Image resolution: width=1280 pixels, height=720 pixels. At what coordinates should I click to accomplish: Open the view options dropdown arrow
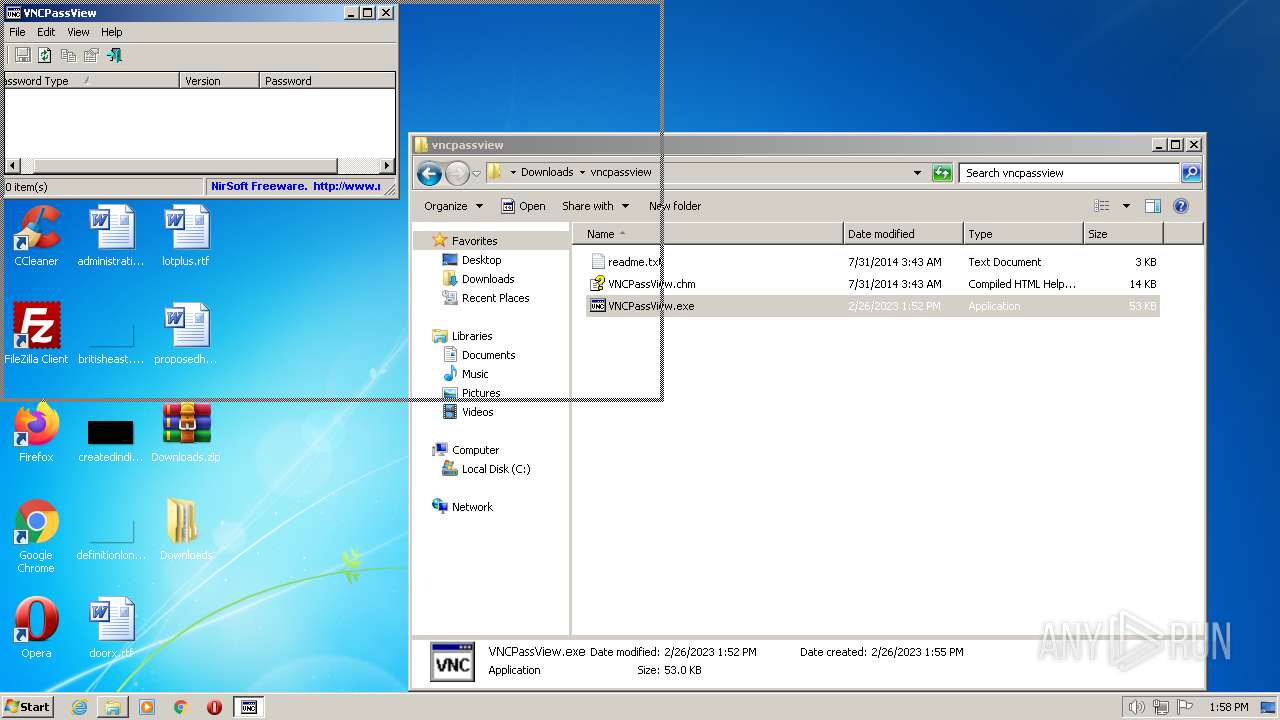[1126, 206]
